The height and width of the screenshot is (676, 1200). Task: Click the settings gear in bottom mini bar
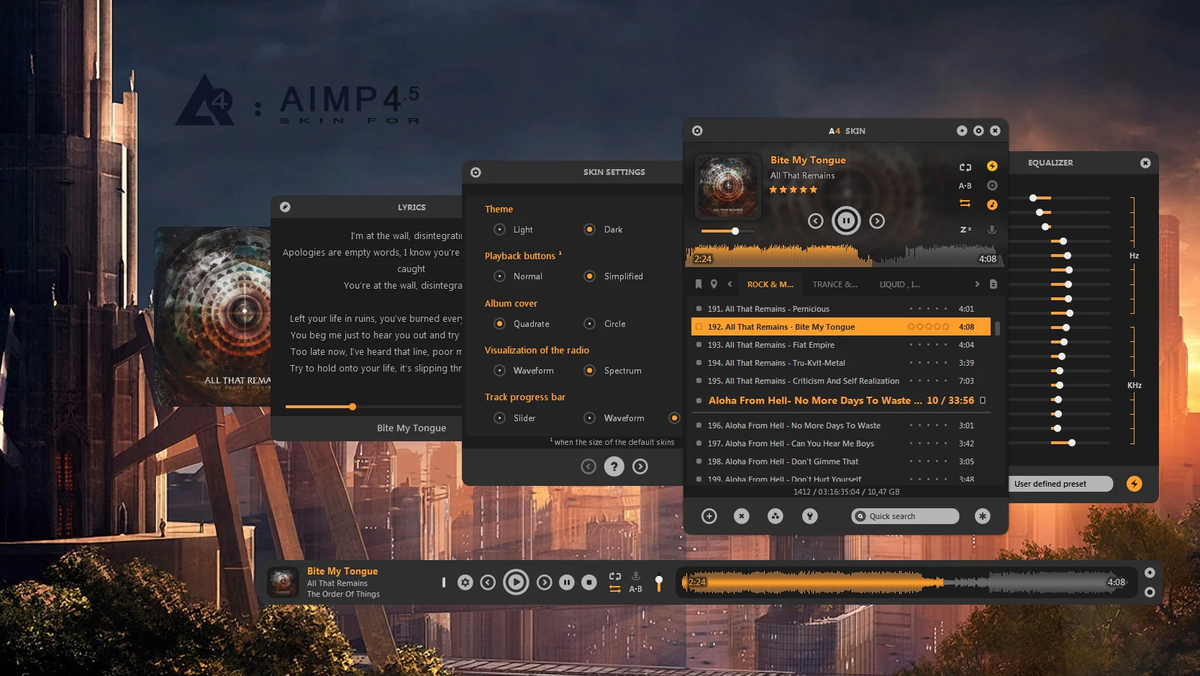[465, 582]
